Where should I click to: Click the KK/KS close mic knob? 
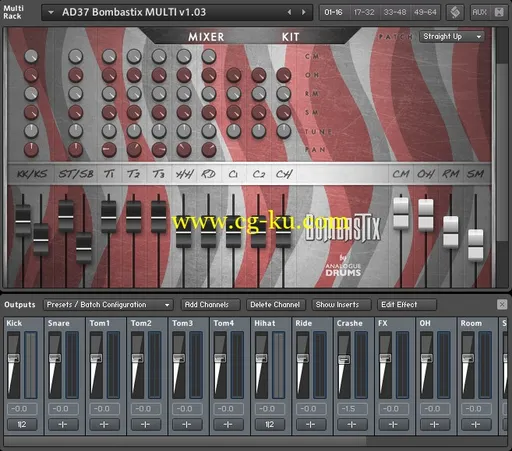(31, 56)
